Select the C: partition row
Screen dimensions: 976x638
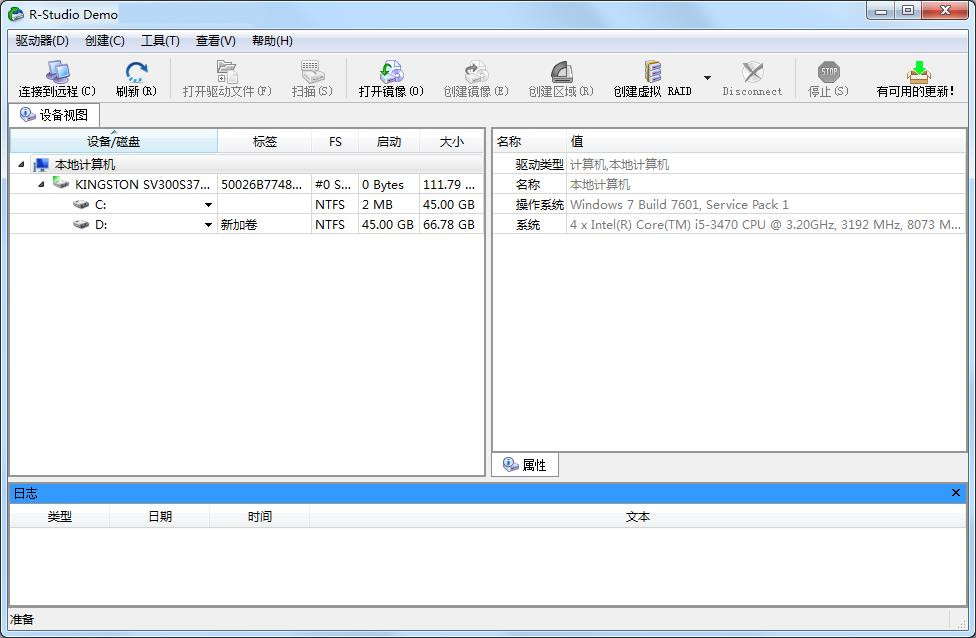click(247, 204)
